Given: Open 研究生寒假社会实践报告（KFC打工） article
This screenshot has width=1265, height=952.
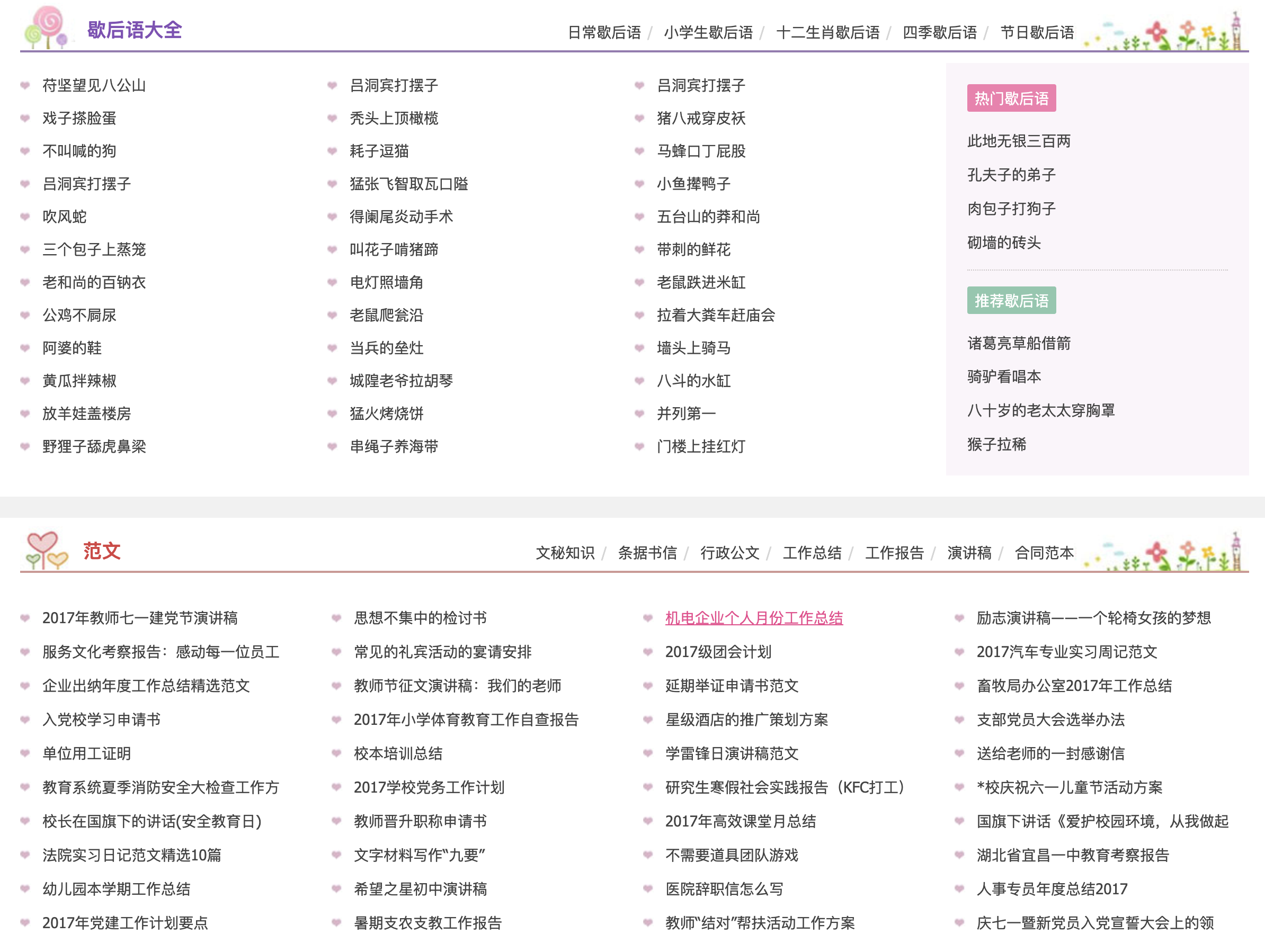Looking at the screenshot, I should [x=785, y=788].
